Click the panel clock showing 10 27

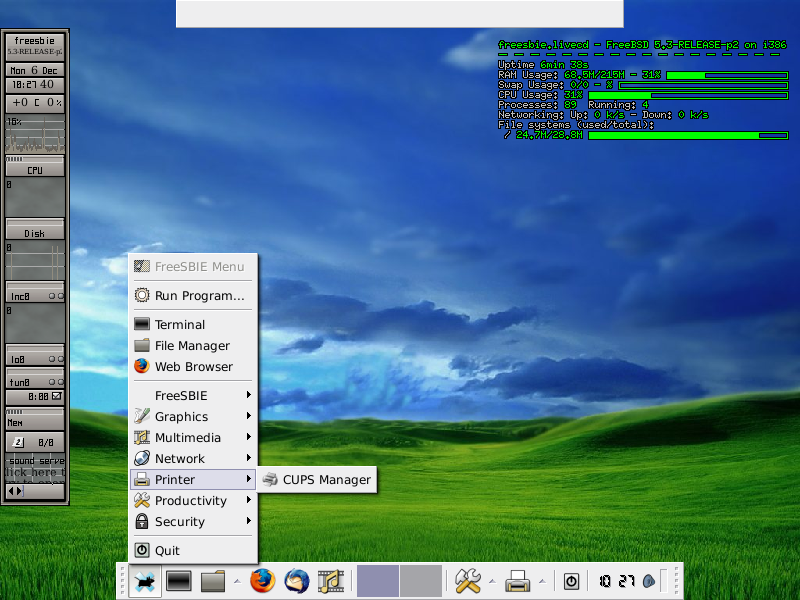pyautogui.click(x=617, y=581)
